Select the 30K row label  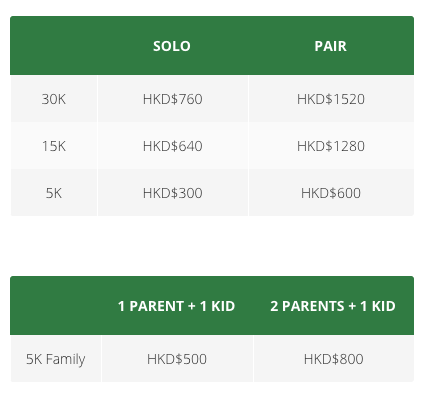54,99
